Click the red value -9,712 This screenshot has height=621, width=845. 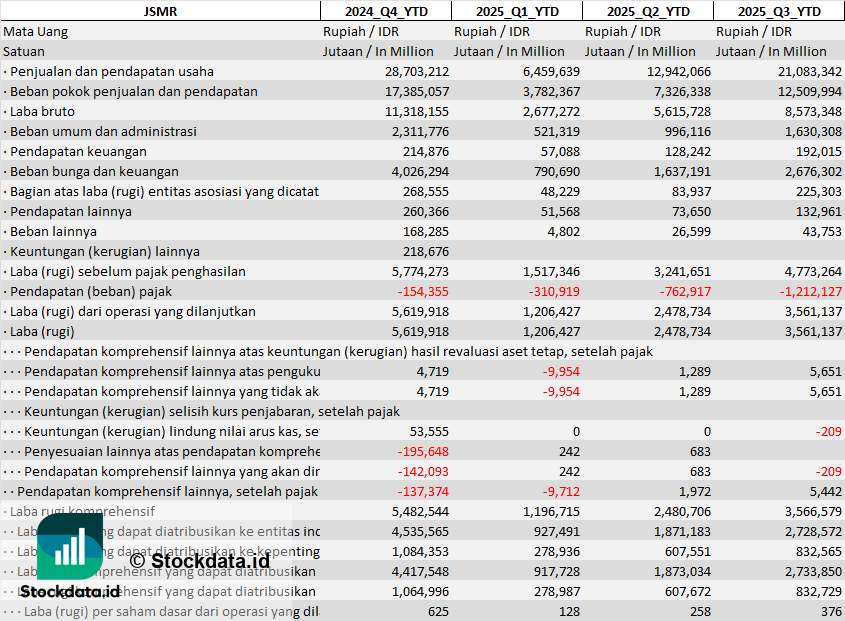tap(561, 491)
